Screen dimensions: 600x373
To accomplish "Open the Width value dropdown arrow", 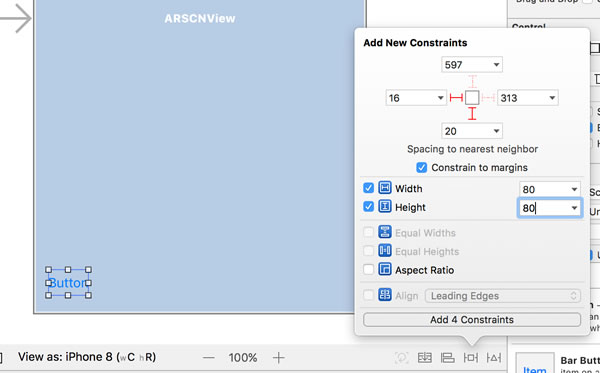I will coord(574,189).
